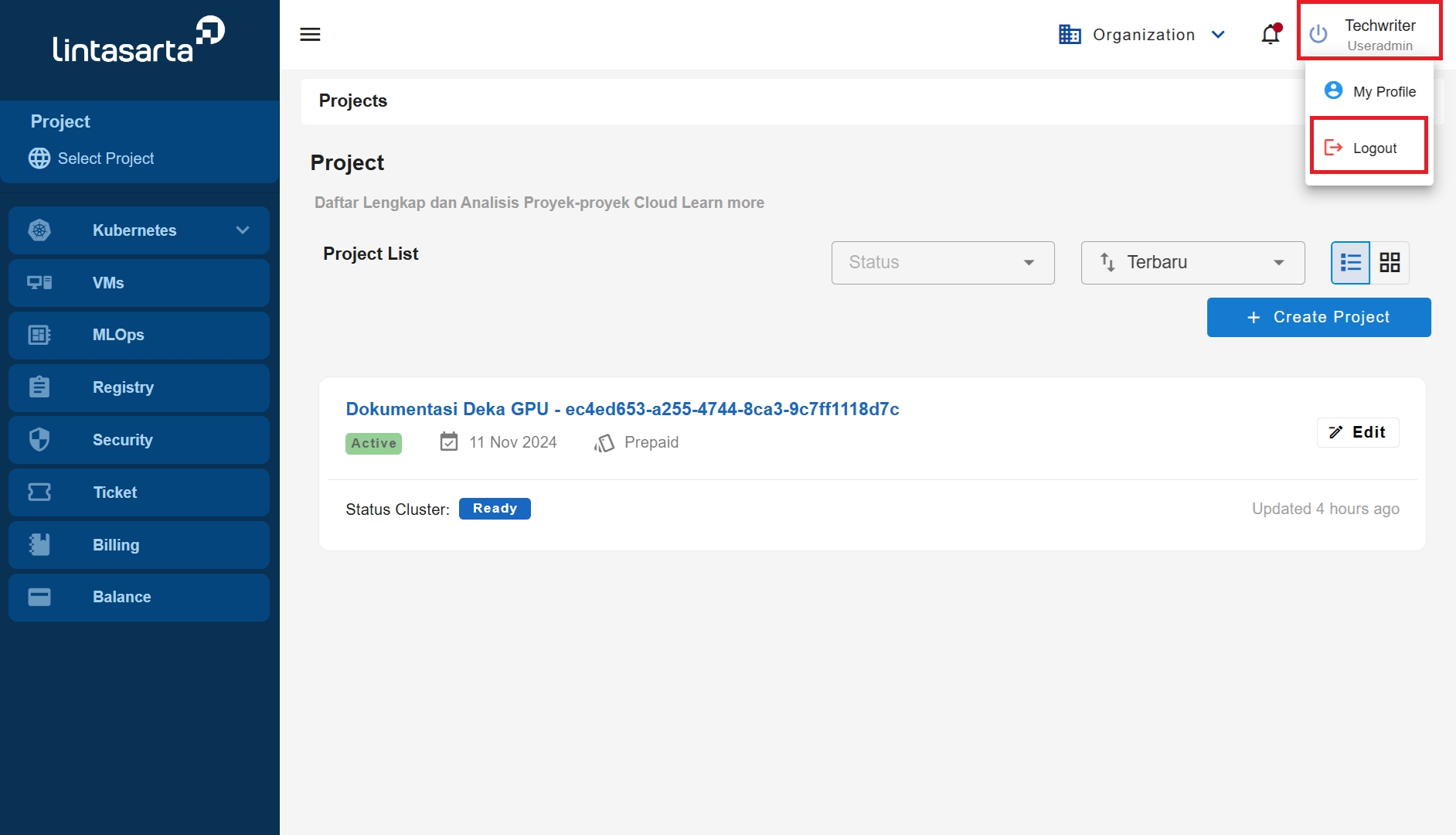Open the notifications bell
The height and width of the screenshot is (835, 1456).
pos(1271,34)
